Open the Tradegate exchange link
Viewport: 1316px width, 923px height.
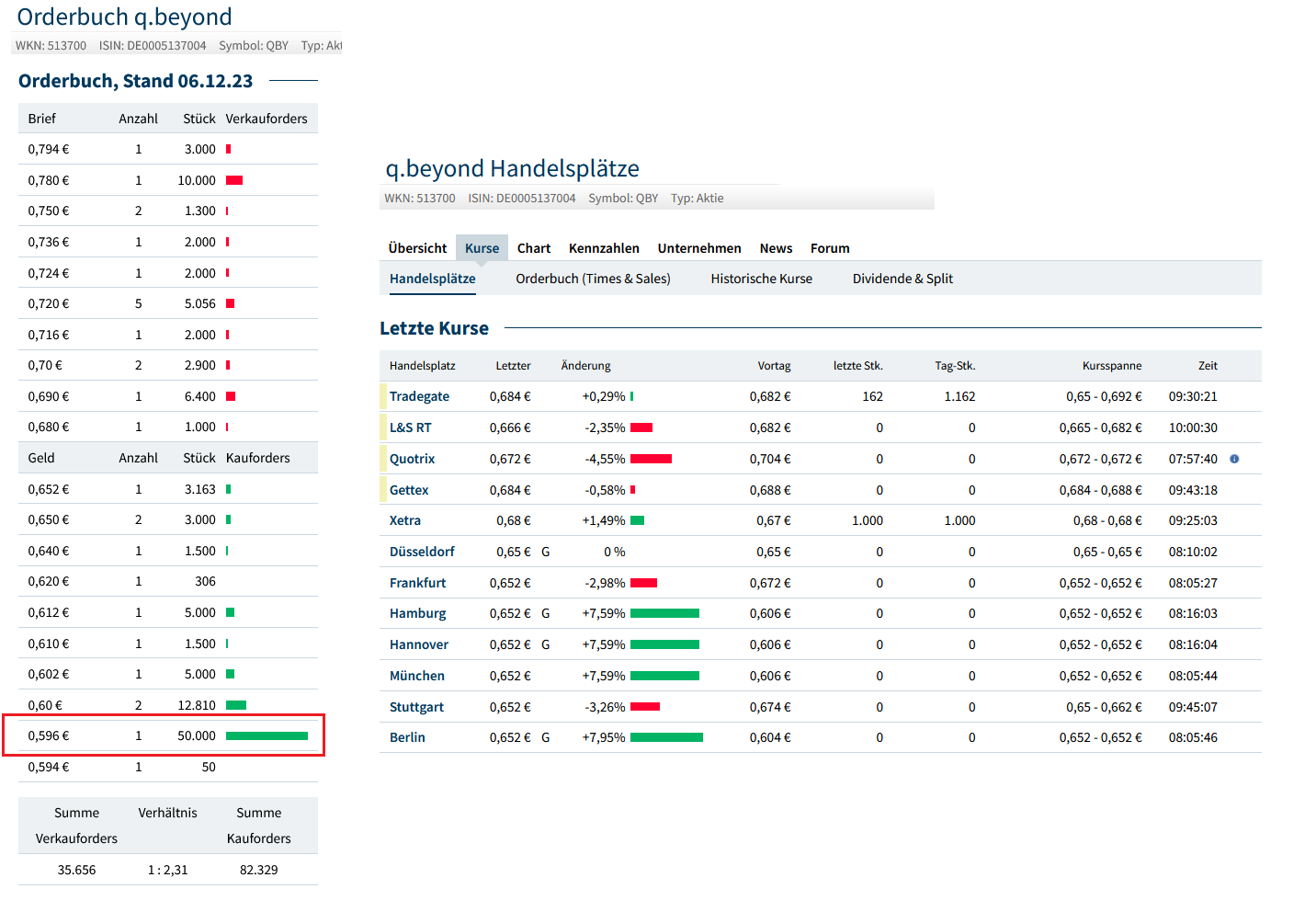point(419,396)
